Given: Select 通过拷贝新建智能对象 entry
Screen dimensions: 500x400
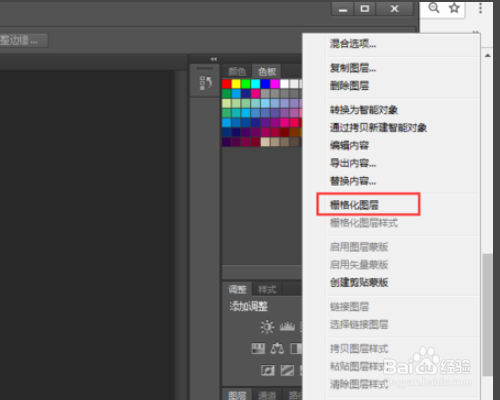Looking at the screenshot, I should click(x=378, y=127).
